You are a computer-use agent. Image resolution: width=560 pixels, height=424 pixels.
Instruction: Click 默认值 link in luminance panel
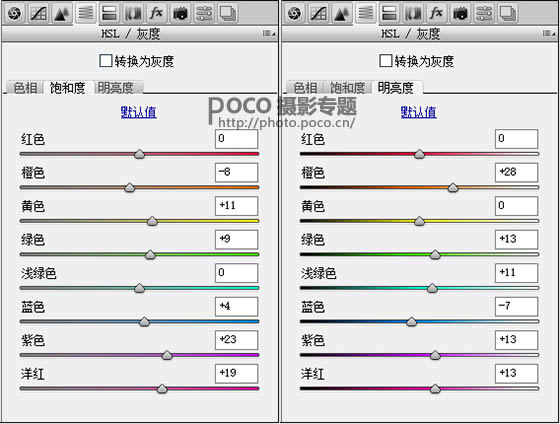coord(419,112)
